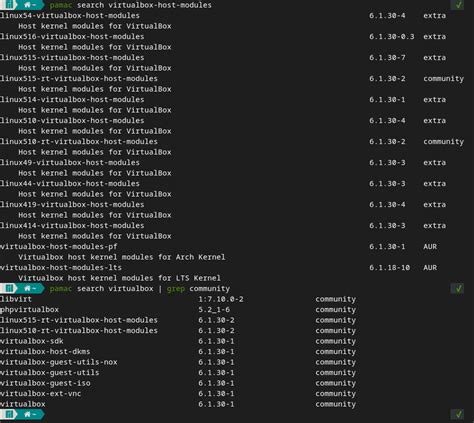Click version 6.1.30-4 on the linux54 row
474x423 pixels.
(387, 16)
